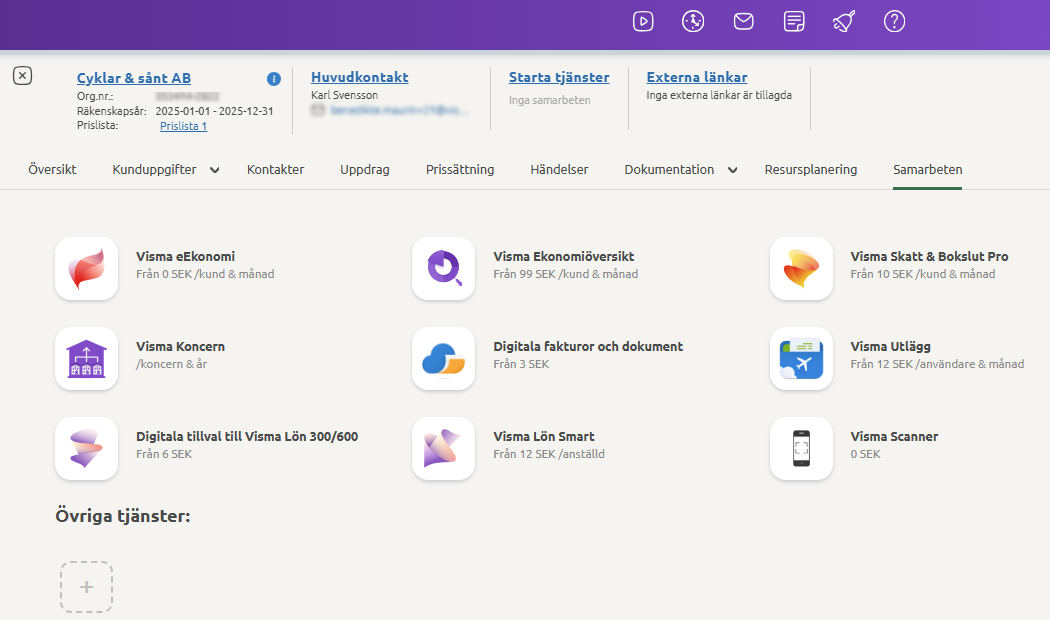Image resolution: width=1050 pixels, height=620 pixels.
Task: Click the 'Från 12 SEK /användare & månad' price
Action: [x=938, y=364]
